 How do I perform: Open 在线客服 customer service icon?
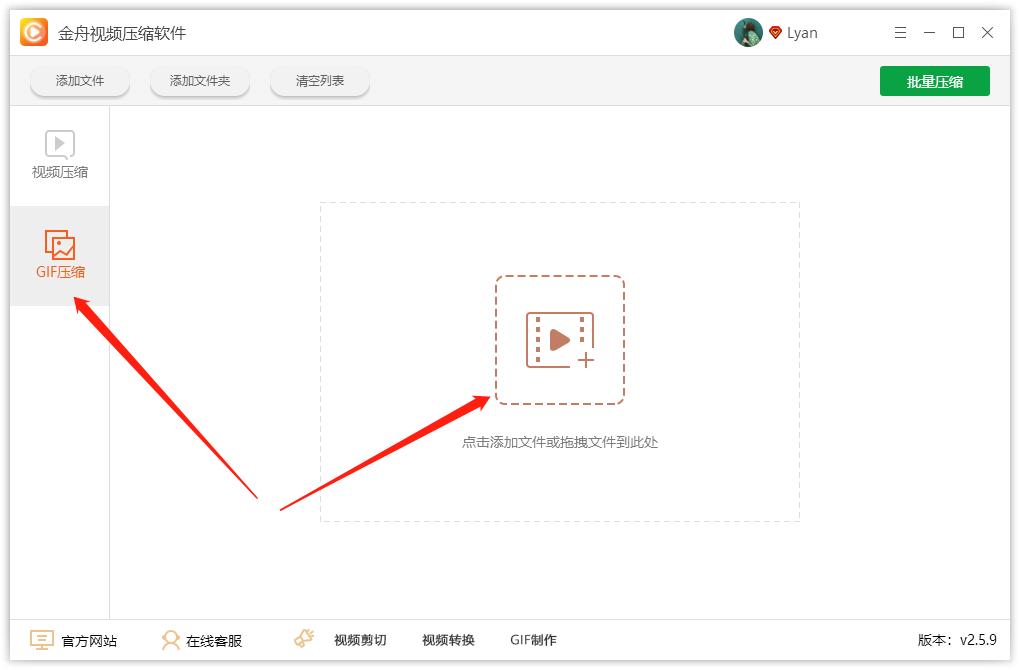coord(172,639)
